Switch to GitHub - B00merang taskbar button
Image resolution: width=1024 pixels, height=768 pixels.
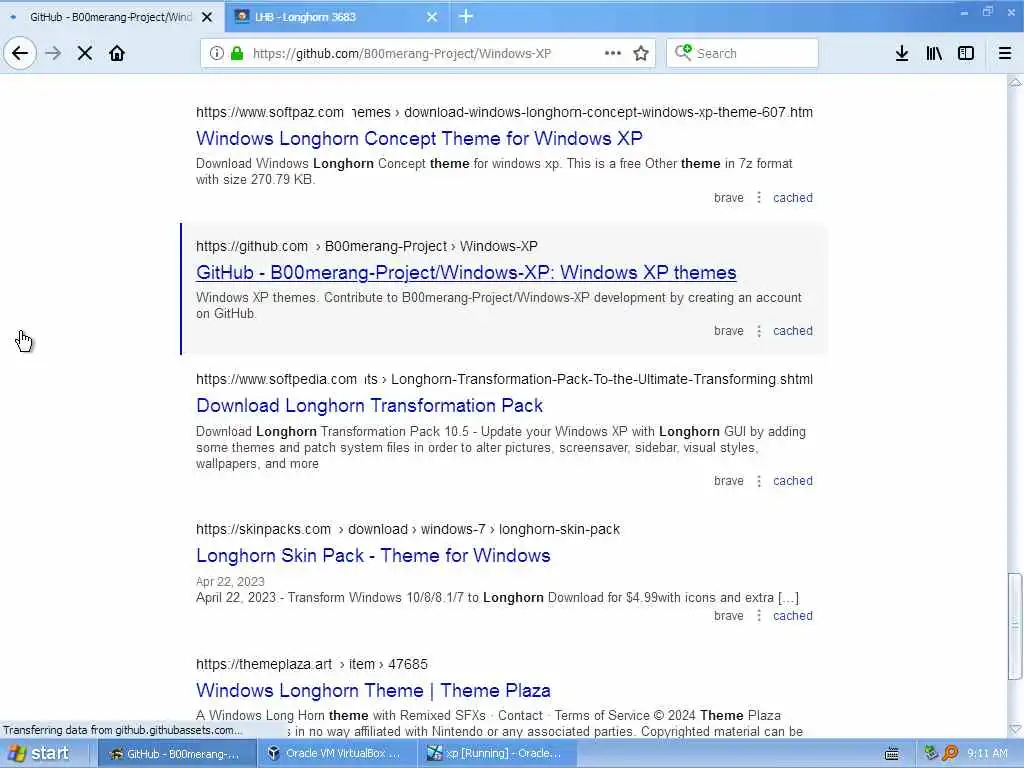pyautogui.click(x=176, y=754)
